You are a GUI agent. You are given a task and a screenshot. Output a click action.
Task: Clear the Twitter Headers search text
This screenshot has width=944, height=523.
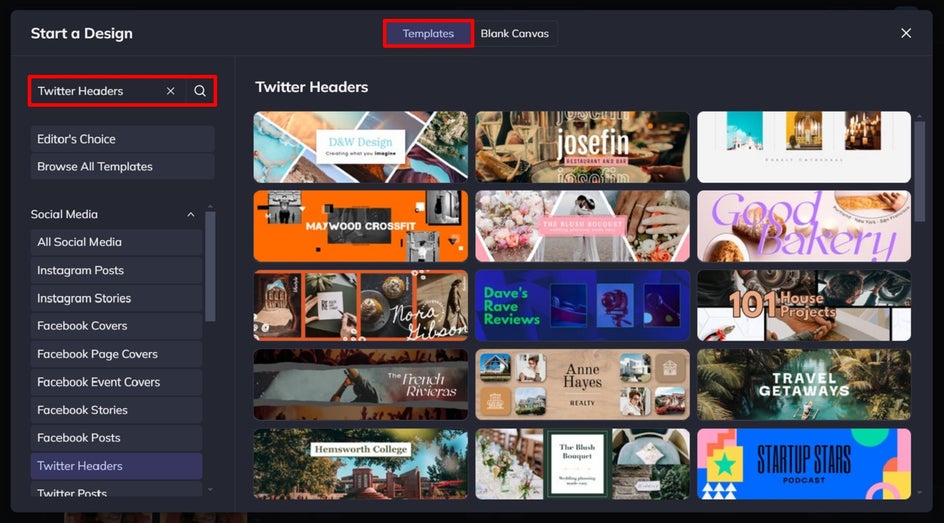(x=170, y=91)
